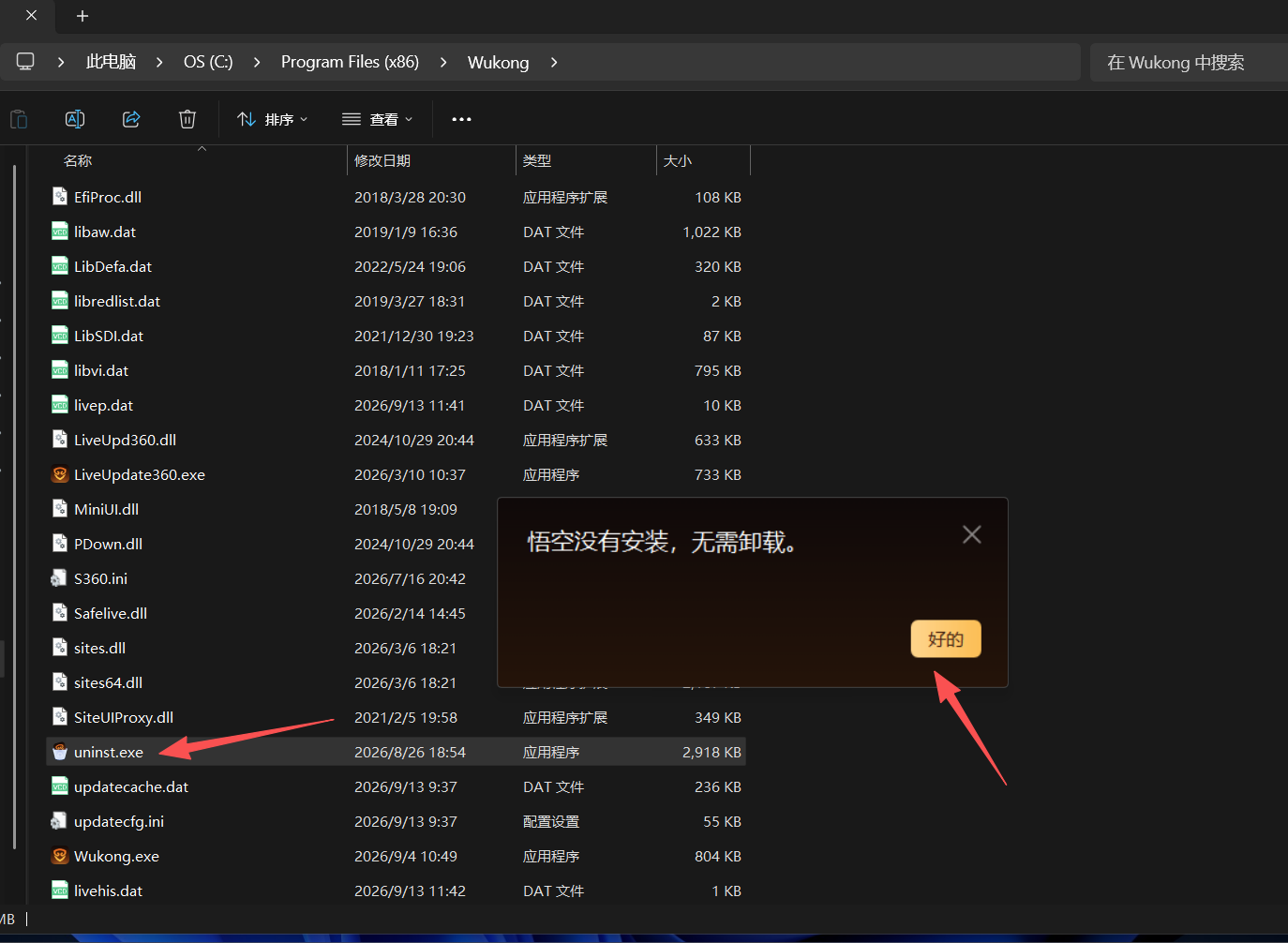Click the 在 Wukong 中搜索 search box

pos(1189,62)
